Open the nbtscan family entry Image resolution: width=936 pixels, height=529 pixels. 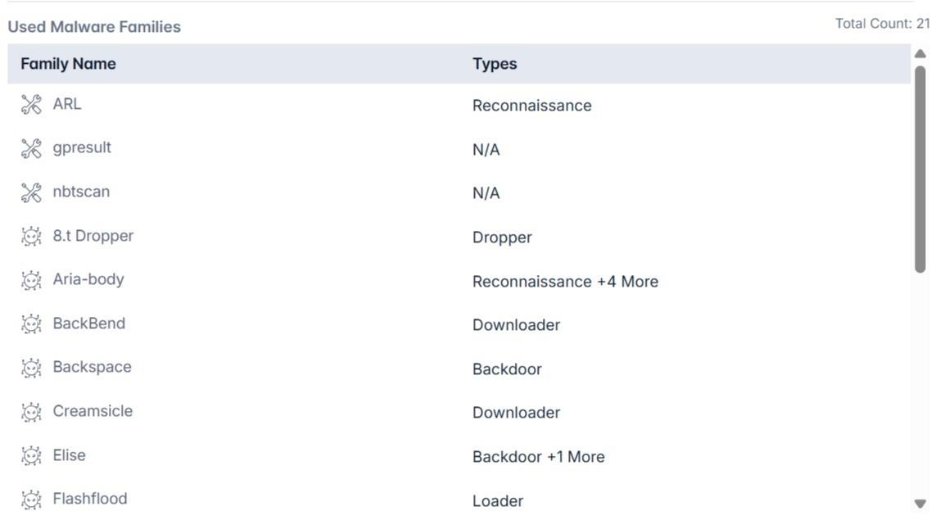tap(81, 192)
